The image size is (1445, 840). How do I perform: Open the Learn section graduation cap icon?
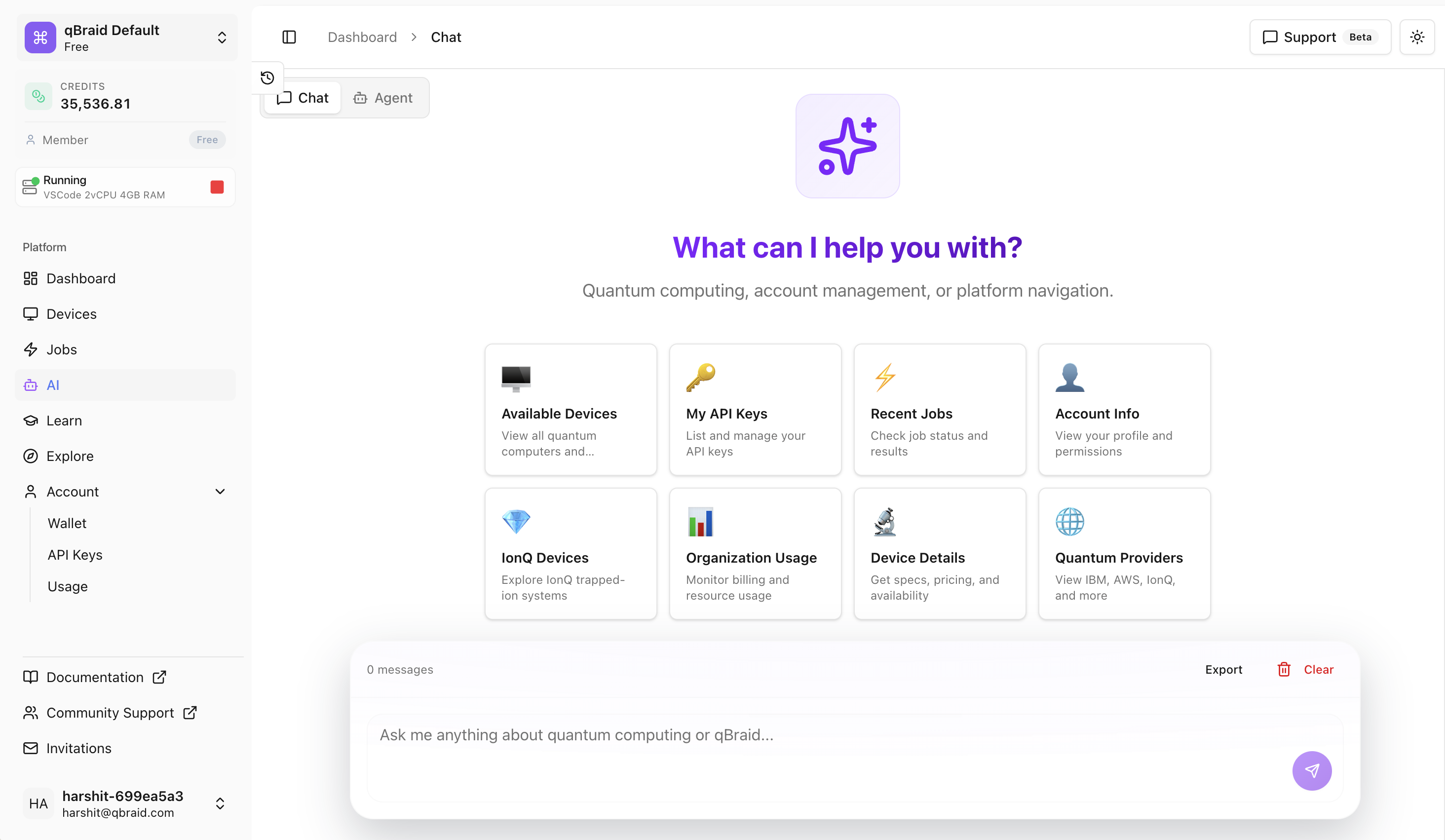31,420
